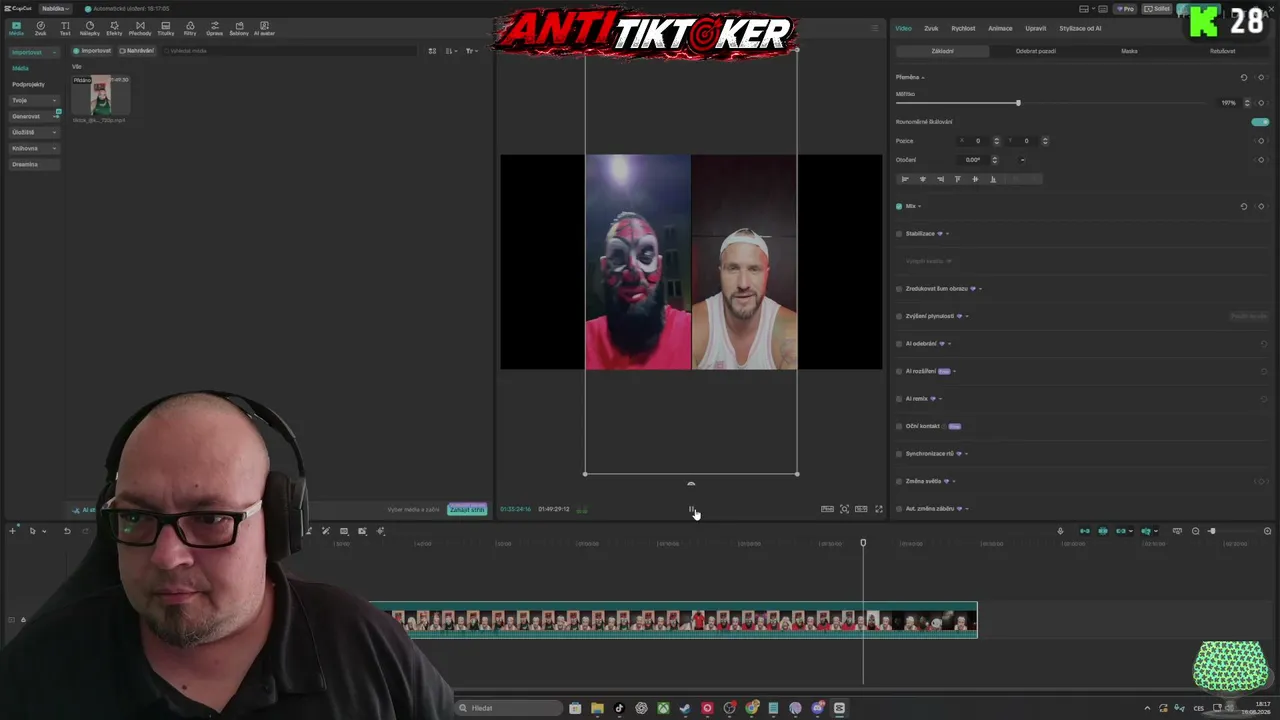The width and height of the screenshot is (1280, 720).
Task: Toggle Rovnoměrné škálování uniform scale switch
Action: 1260,122
